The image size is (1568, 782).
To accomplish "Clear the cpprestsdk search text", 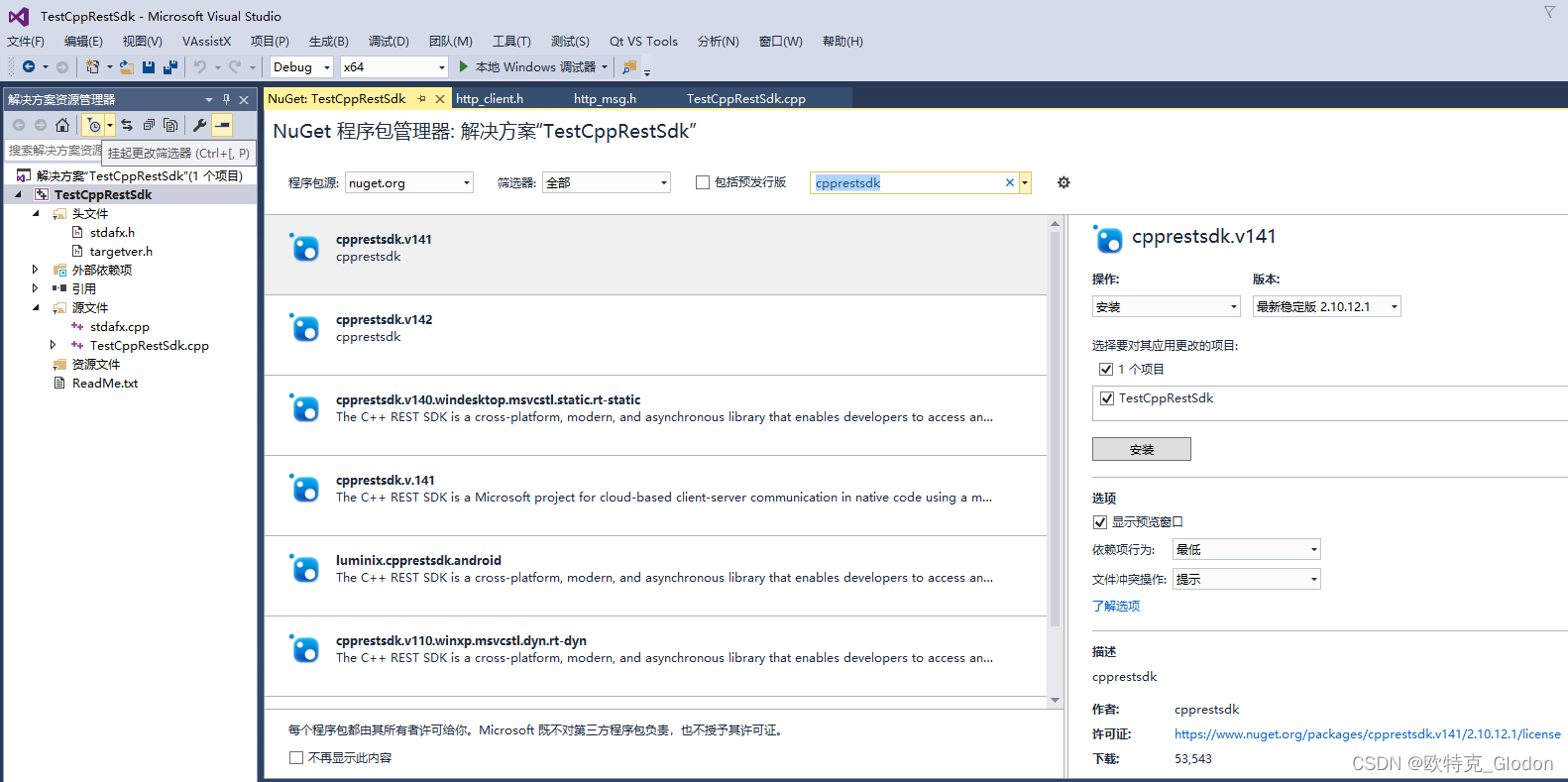I will coord(1010,182).
